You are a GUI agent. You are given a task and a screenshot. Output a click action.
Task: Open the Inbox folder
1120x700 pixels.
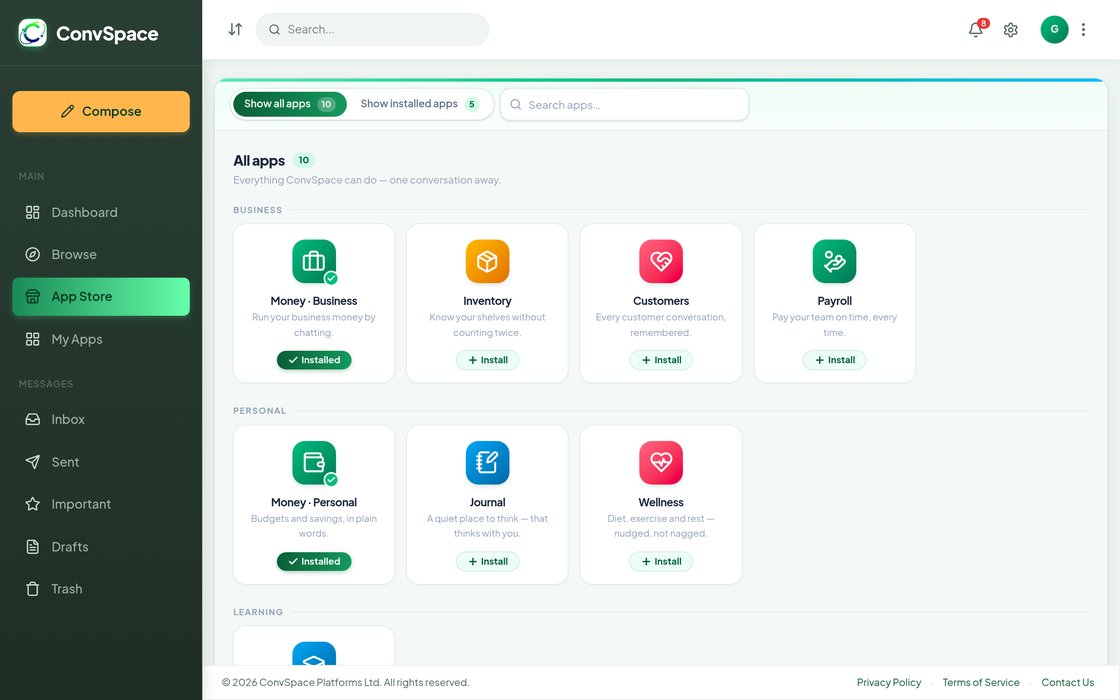pos(101,419)
